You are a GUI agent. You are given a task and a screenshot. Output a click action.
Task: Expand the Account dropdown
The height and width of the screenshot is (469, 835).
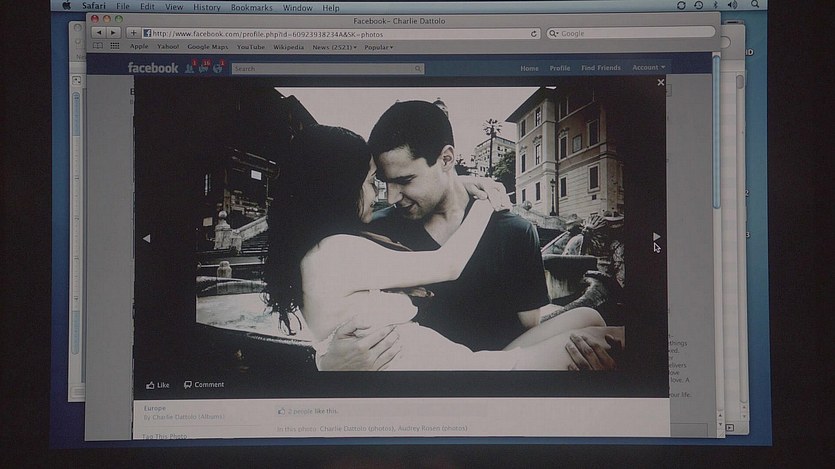(649, 68)
